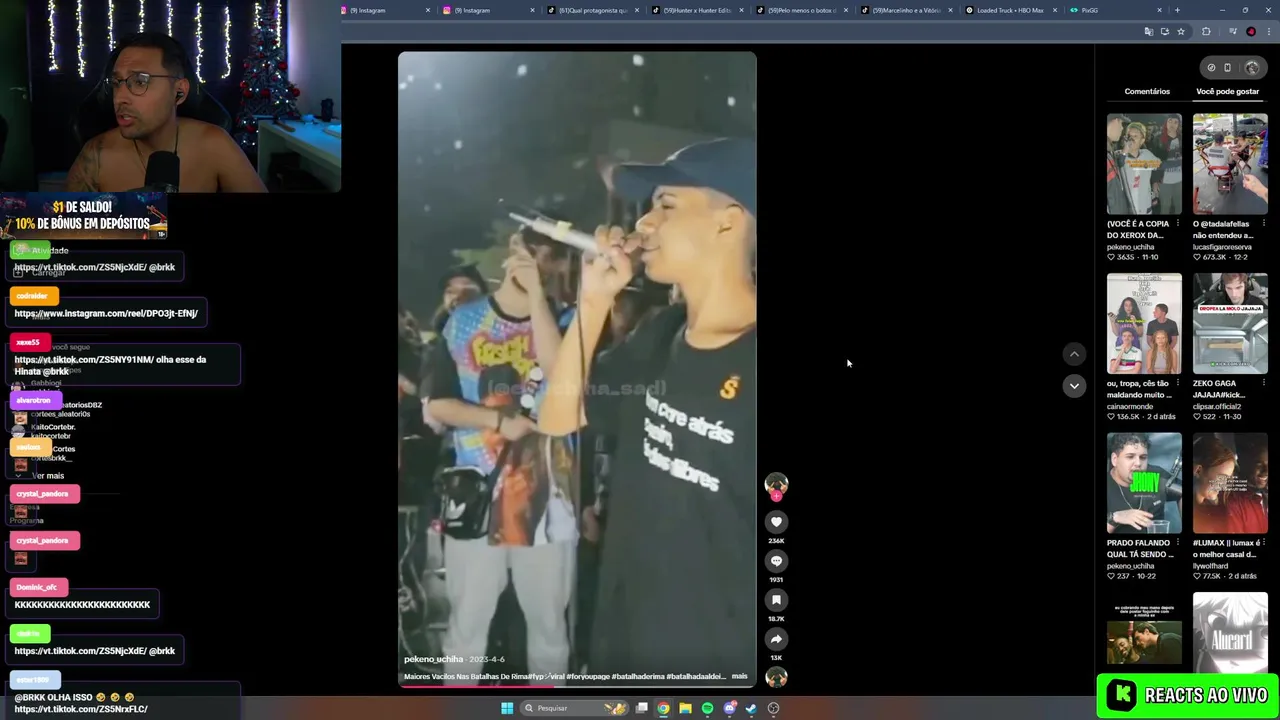This screenshot has width=1280, height=720.
Task: Click circular profile icon at panel top right
Action: pos(1252,68)
